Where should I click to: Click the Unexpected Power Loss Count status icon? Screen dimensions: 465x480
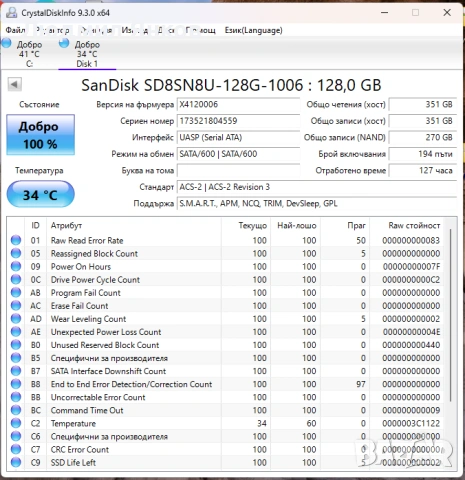[16, 332]
